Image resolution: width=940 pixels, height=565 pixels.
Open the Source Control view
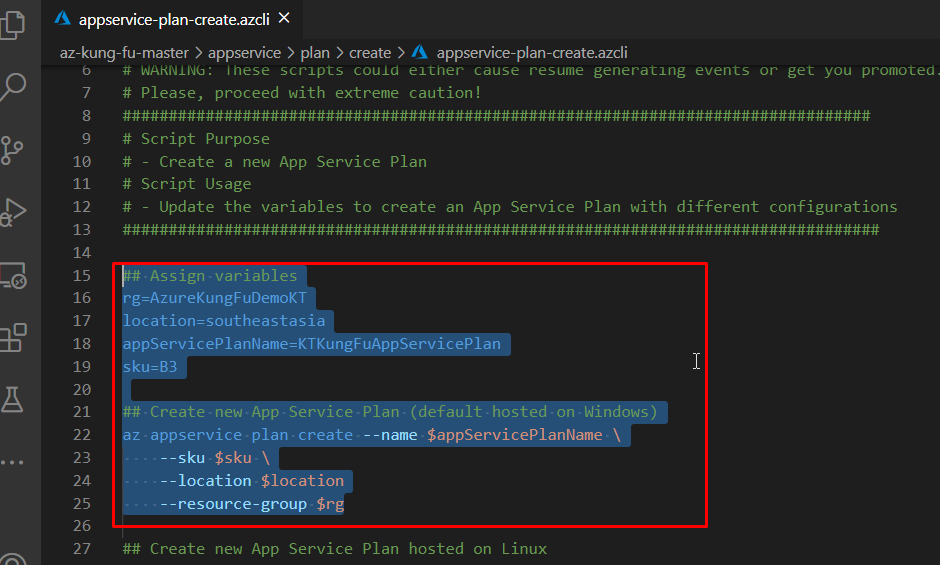(13, 150)
